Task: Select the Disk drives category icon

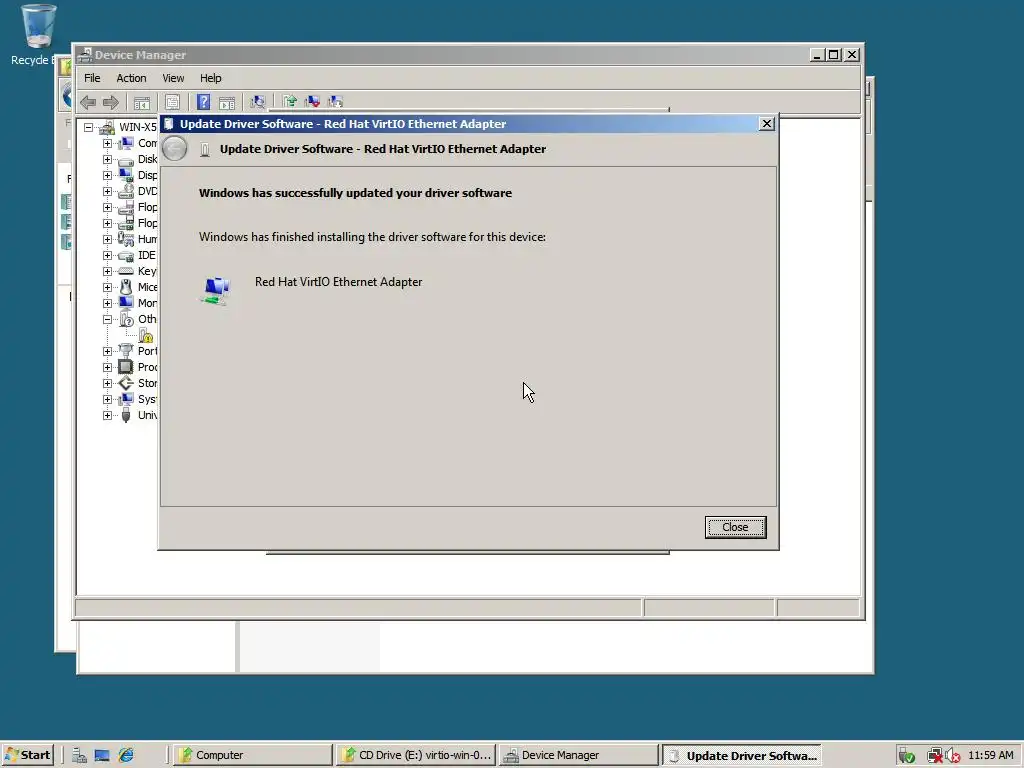Action: coord(126,160)
